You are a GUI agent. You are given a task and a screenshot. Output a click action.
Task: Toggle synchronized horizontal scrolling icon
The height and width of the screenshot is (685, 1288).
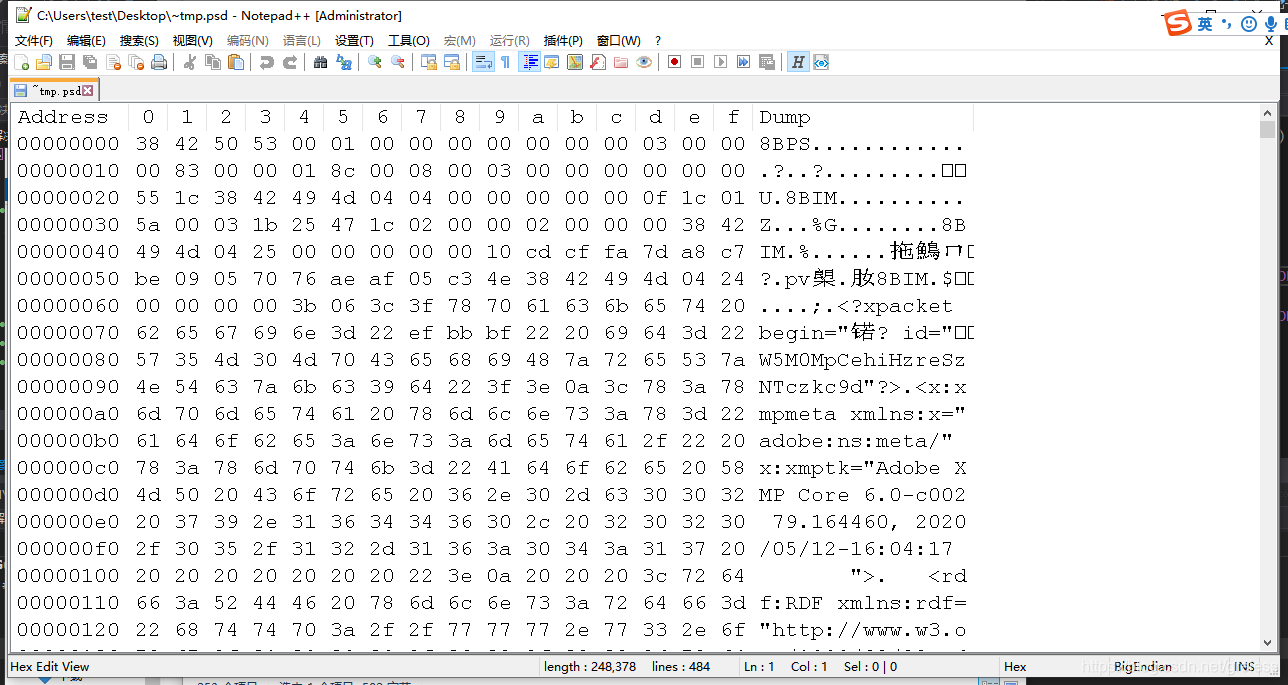(x=452, y=62)
